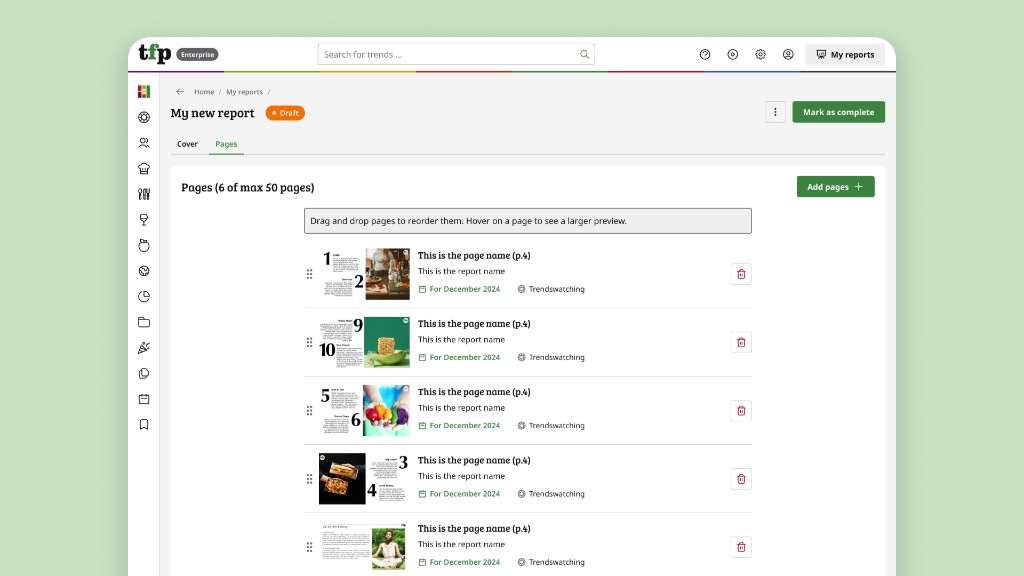Open thumbnail showing pages 3 and 4
This screenshot has width=1024, height=576.
[364, 479]
